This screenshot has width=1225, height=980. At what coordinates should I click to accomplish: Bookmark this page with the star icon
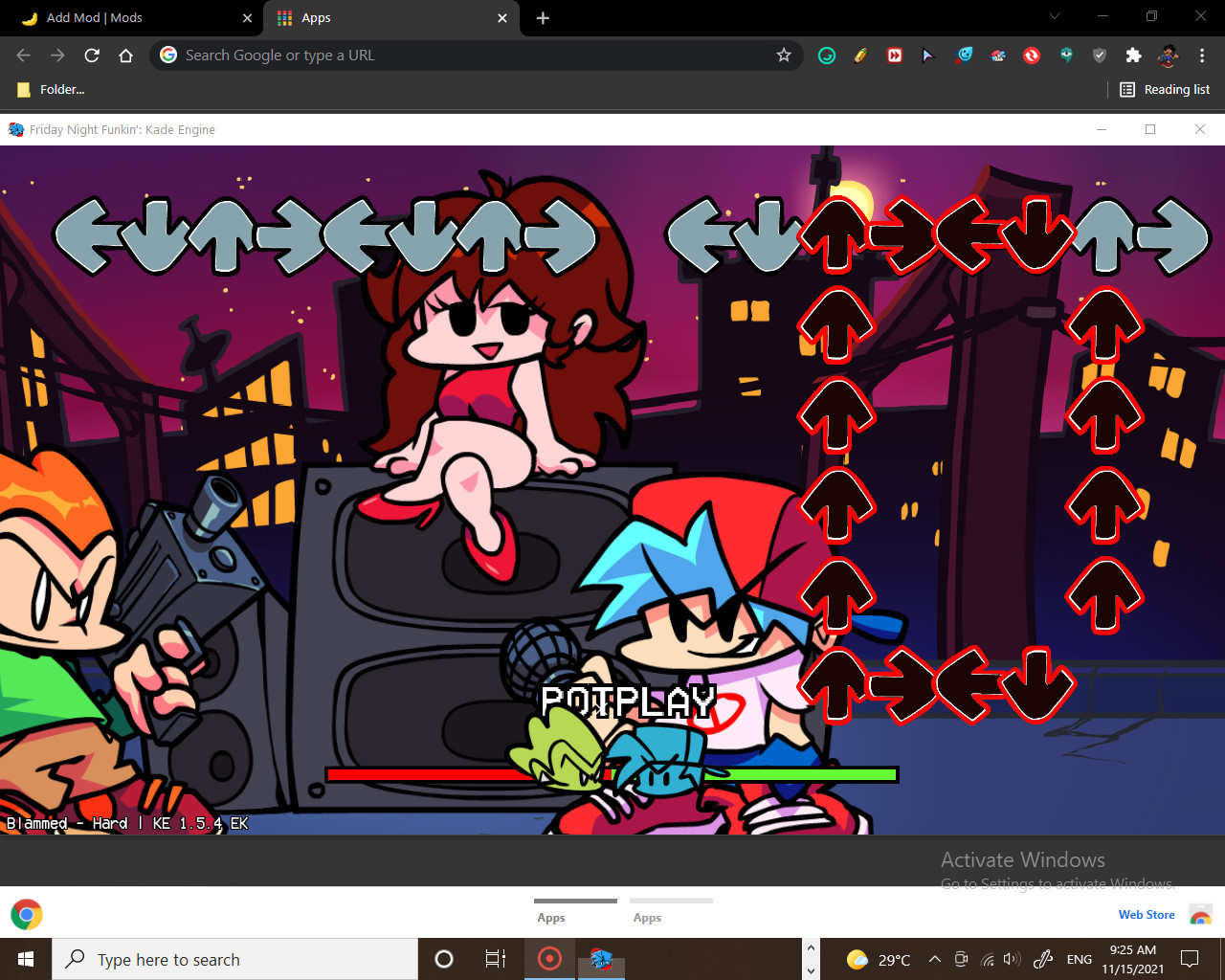point(784,56)
